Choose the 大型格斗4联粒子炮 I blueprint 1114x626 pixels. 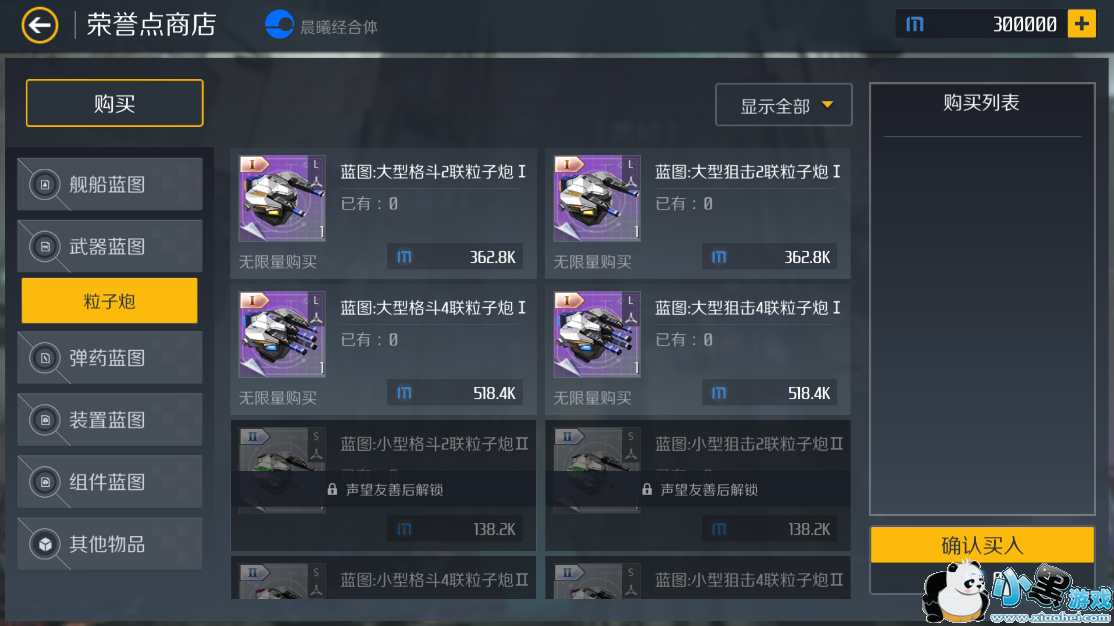(384, 350)
